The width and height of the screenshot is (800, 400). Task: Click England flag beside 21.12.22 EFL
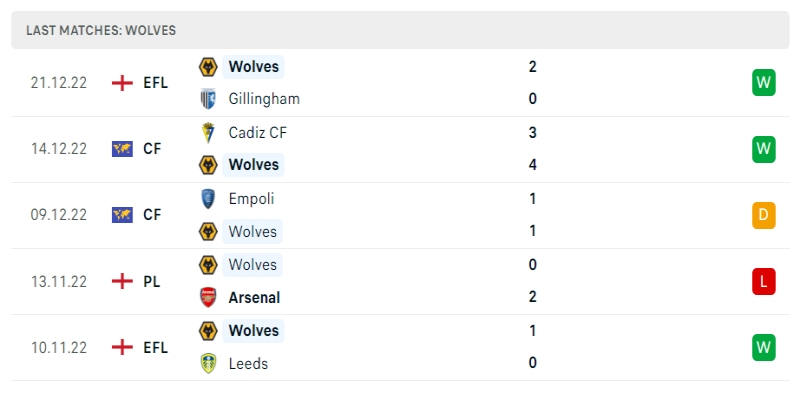click(122, 83)
